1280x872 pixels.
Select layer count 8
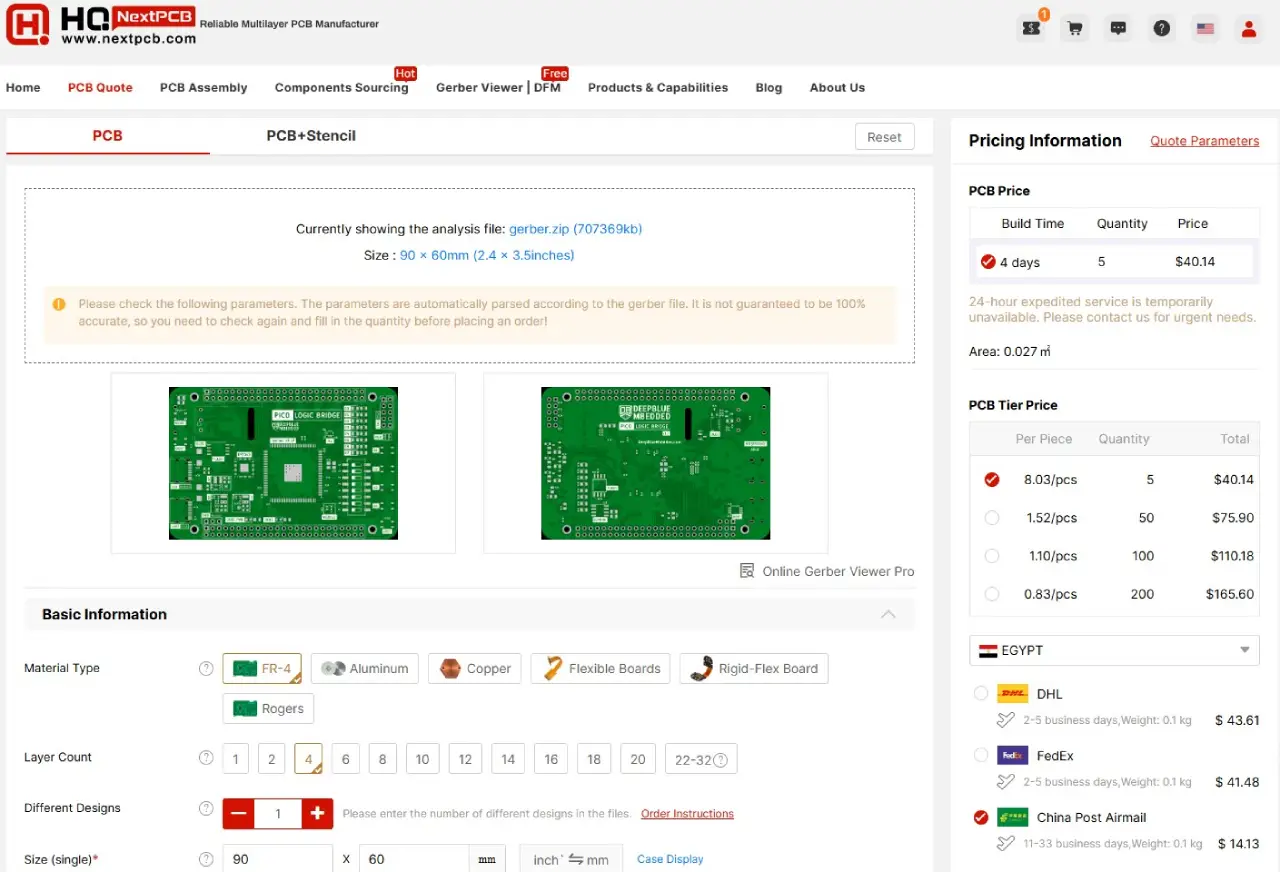(x=382, y=759)
